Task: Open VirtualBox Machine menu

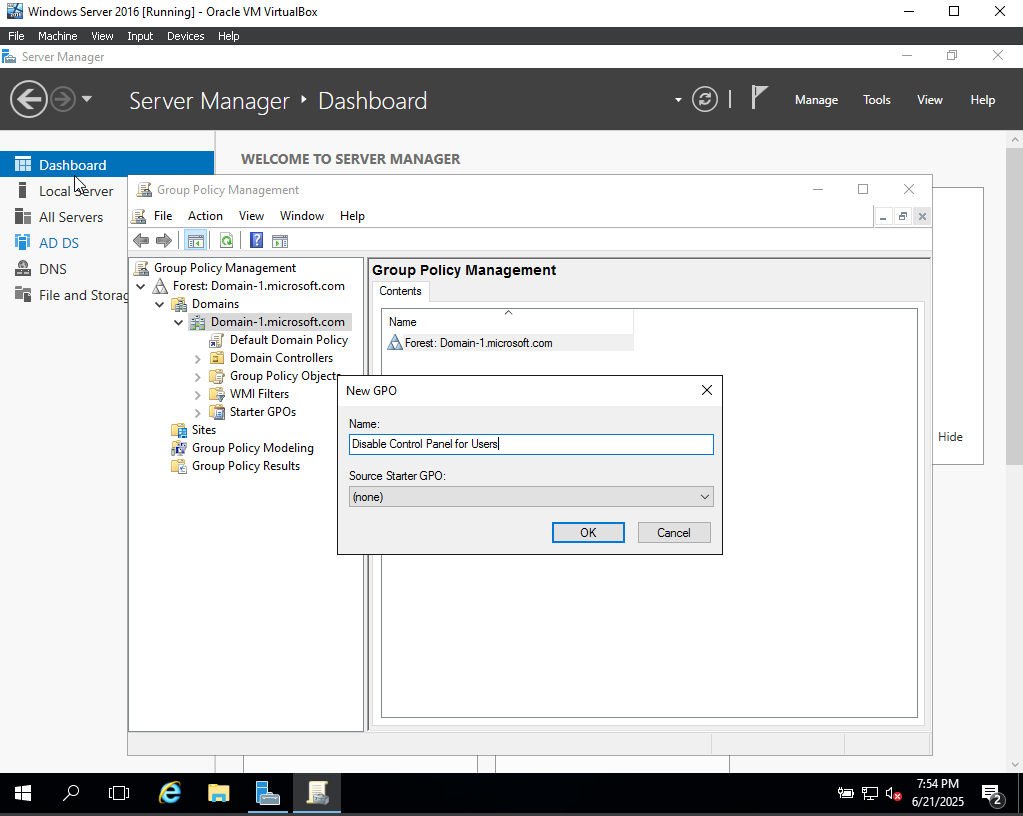Action: (x=57, y=36)
